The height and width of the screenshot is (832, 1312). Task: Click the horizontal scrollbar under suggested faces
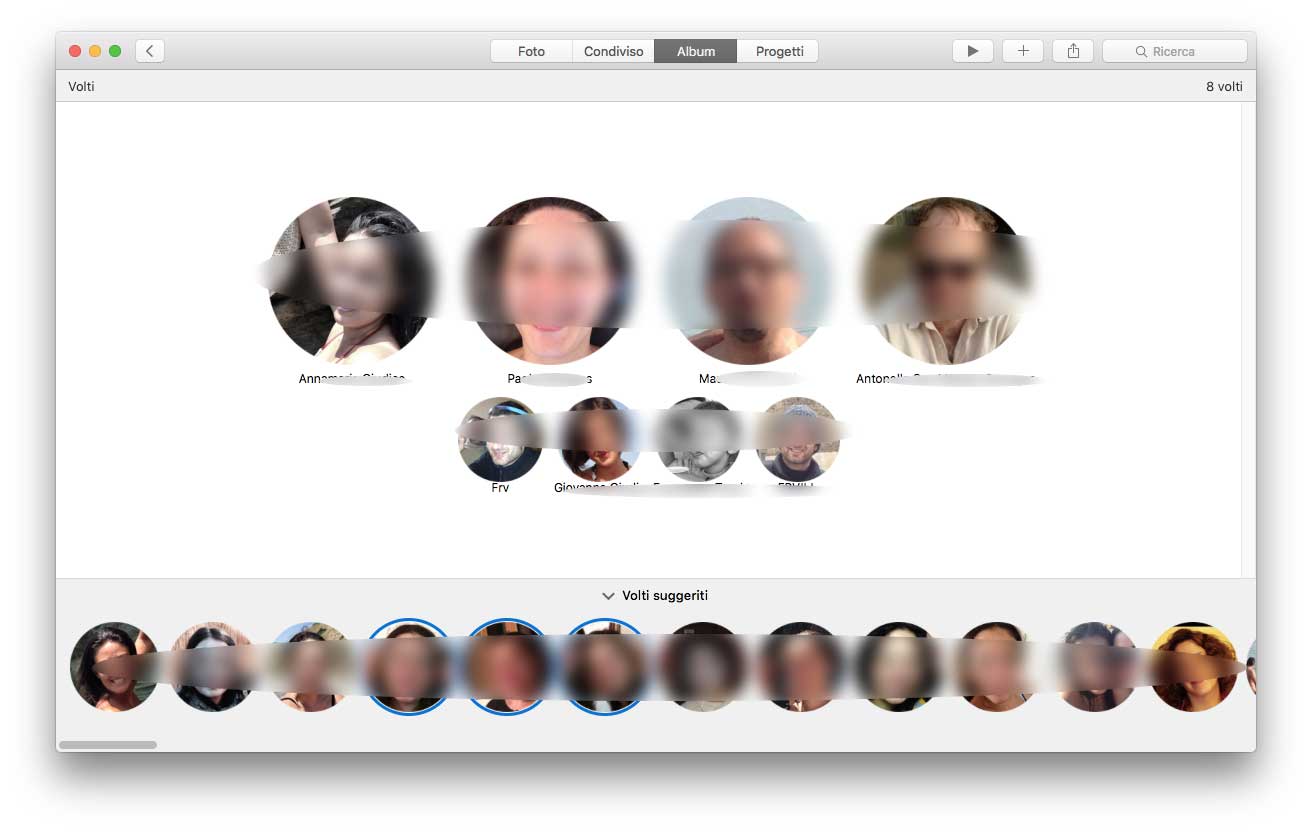pos(108,745)
